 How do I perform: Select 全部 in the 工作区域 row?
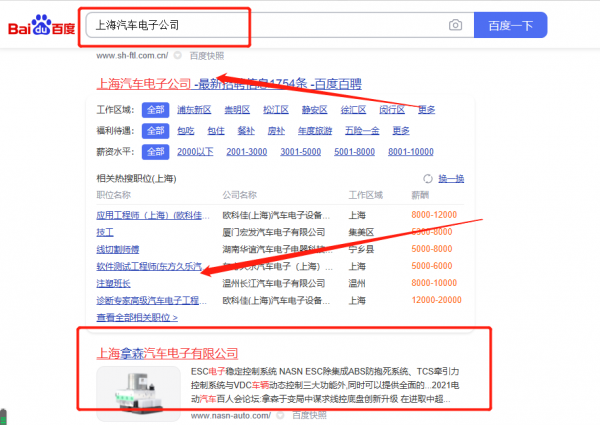[x=155, y=110]
